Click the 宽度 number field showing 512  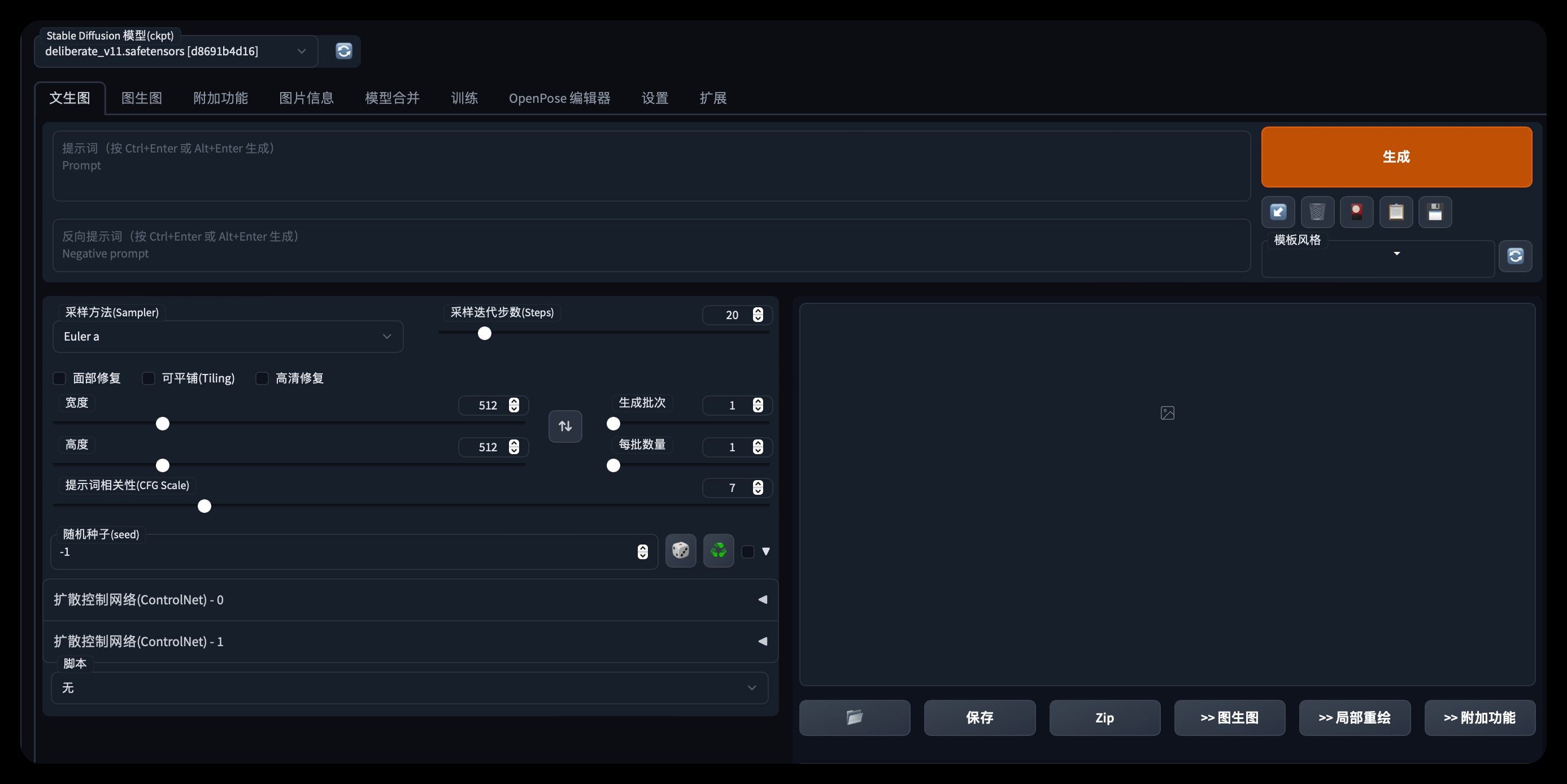493,405
